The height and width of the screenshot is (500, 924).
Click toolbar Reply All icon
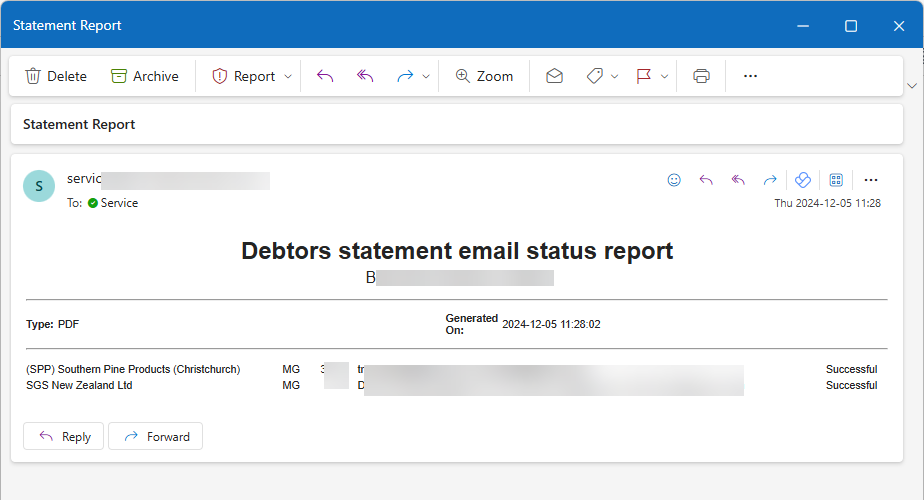coord(365,76)
